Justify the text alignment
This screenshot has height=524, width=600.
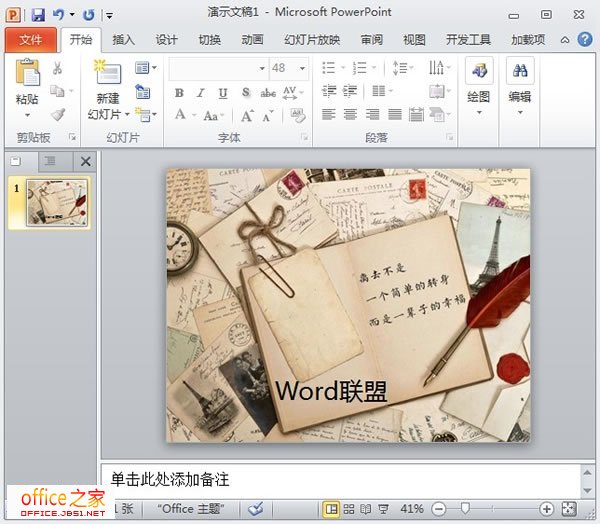pyautogui.click(x=395, y=114)
